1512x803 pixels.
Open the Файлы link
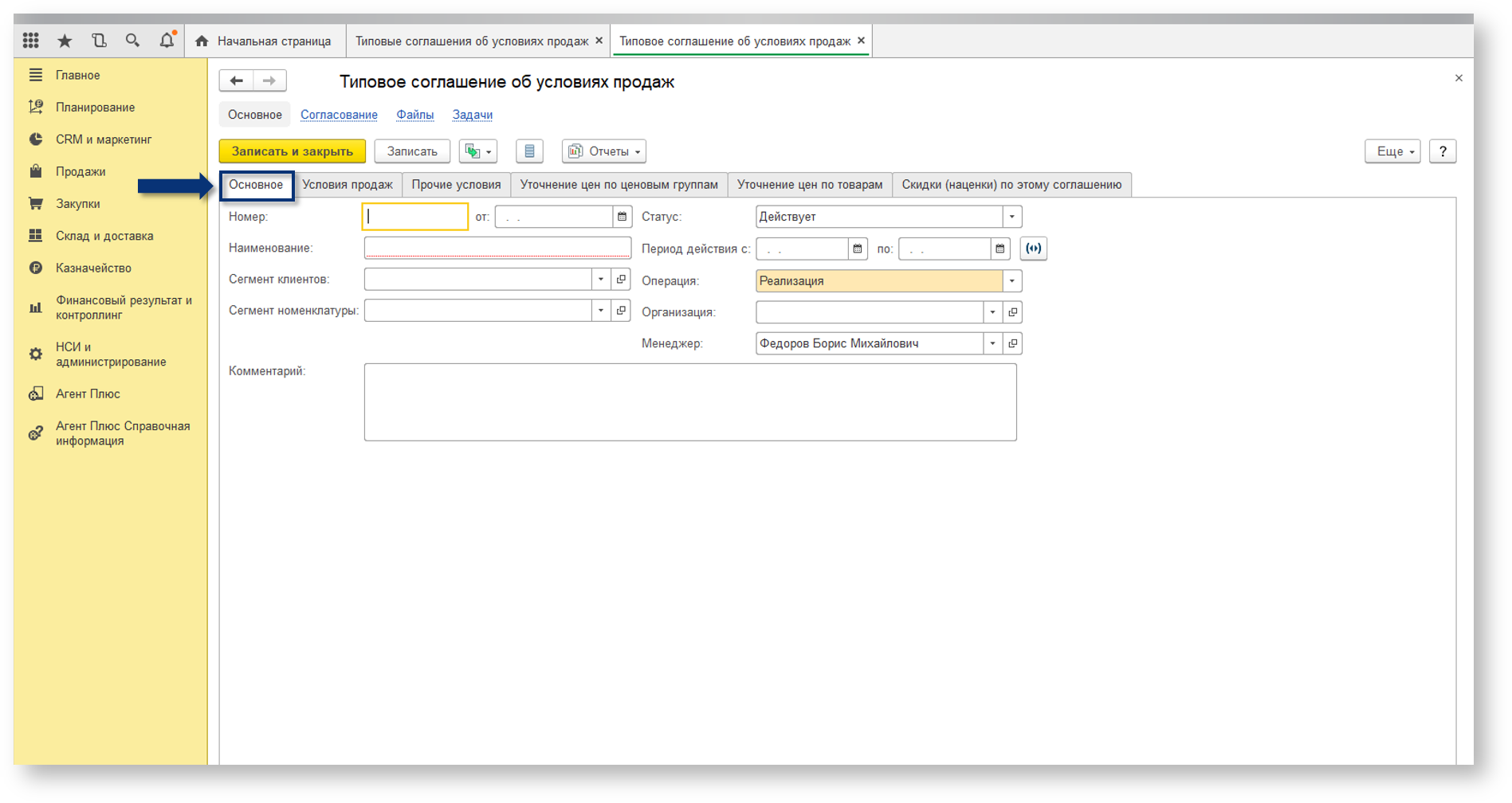[x=415, y=115]
